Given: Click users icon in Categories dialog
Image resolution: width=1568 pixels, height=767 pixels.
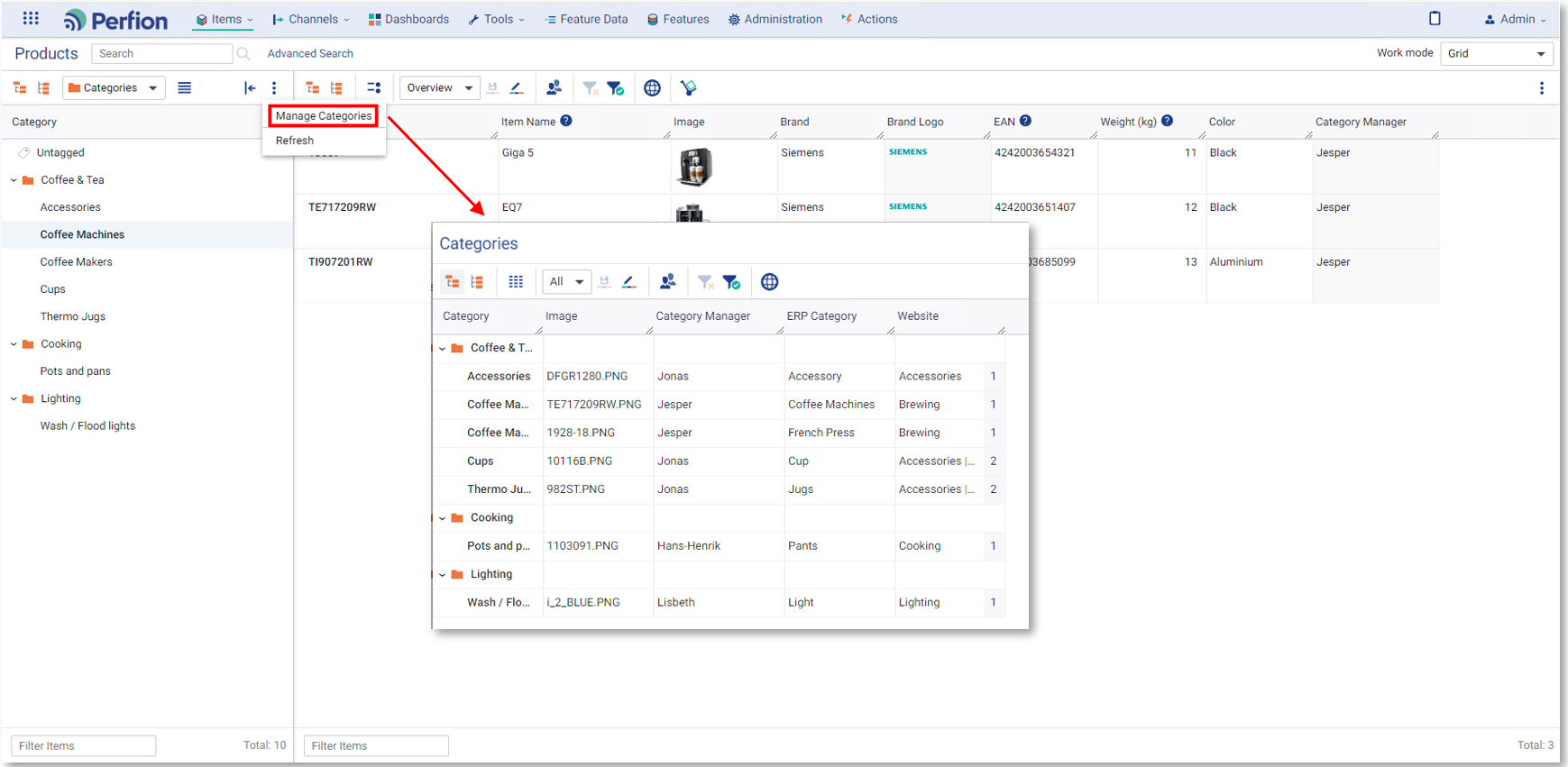Looking at the screenshot, I should (x=667, y=282).
